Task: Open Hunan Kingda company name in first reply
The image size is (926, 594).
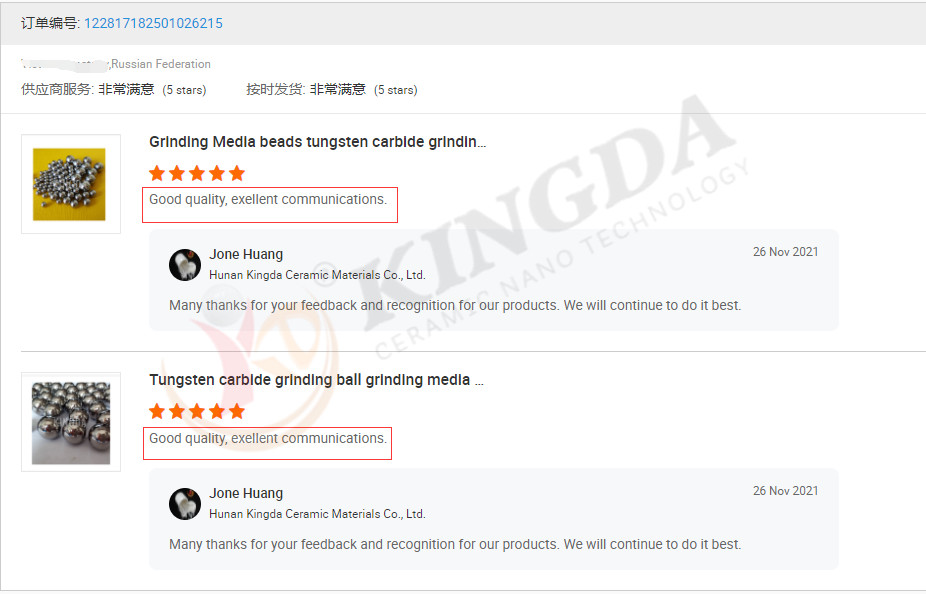Action: [317, 275]
